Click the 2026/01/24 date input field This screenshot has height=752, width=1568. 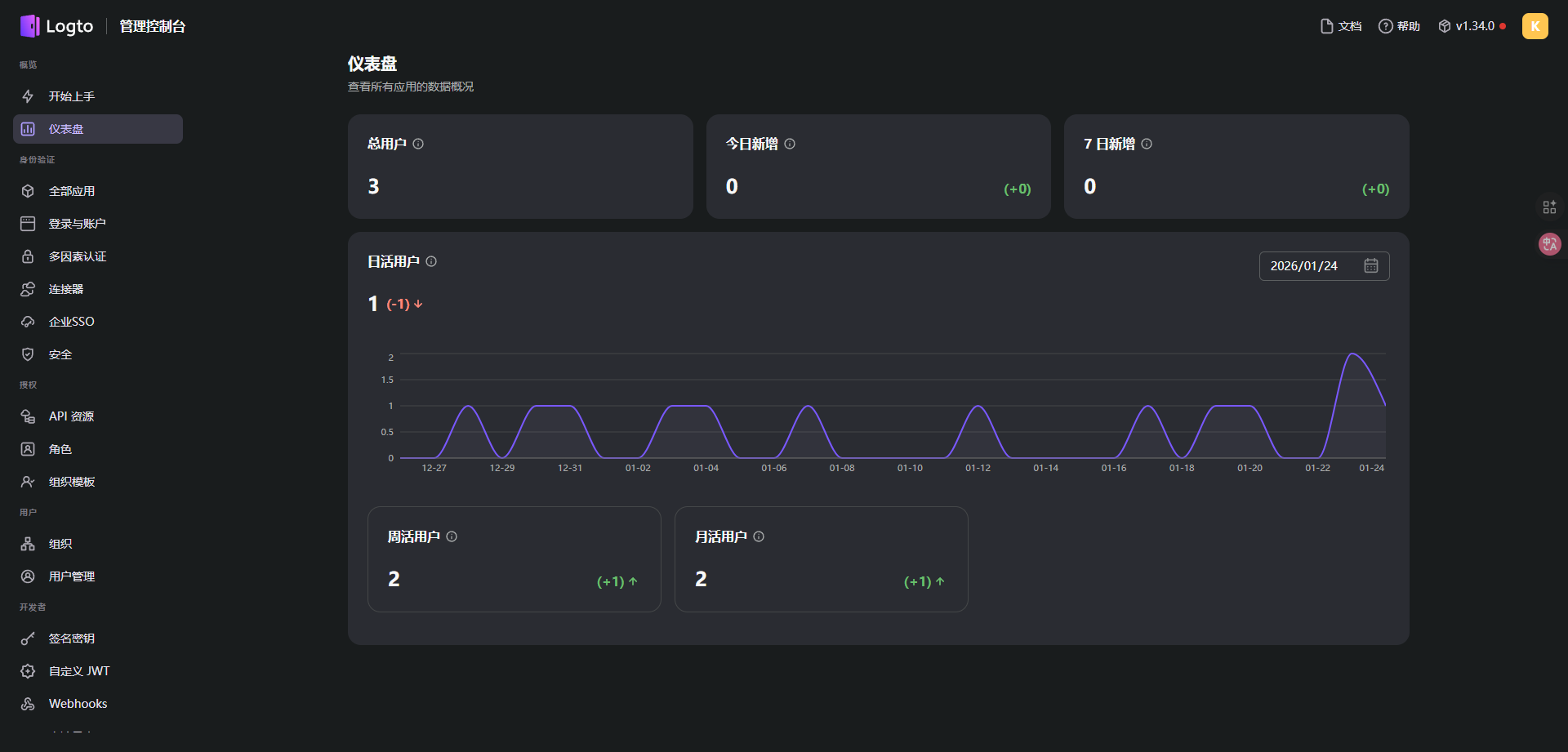click(1307, 266)
